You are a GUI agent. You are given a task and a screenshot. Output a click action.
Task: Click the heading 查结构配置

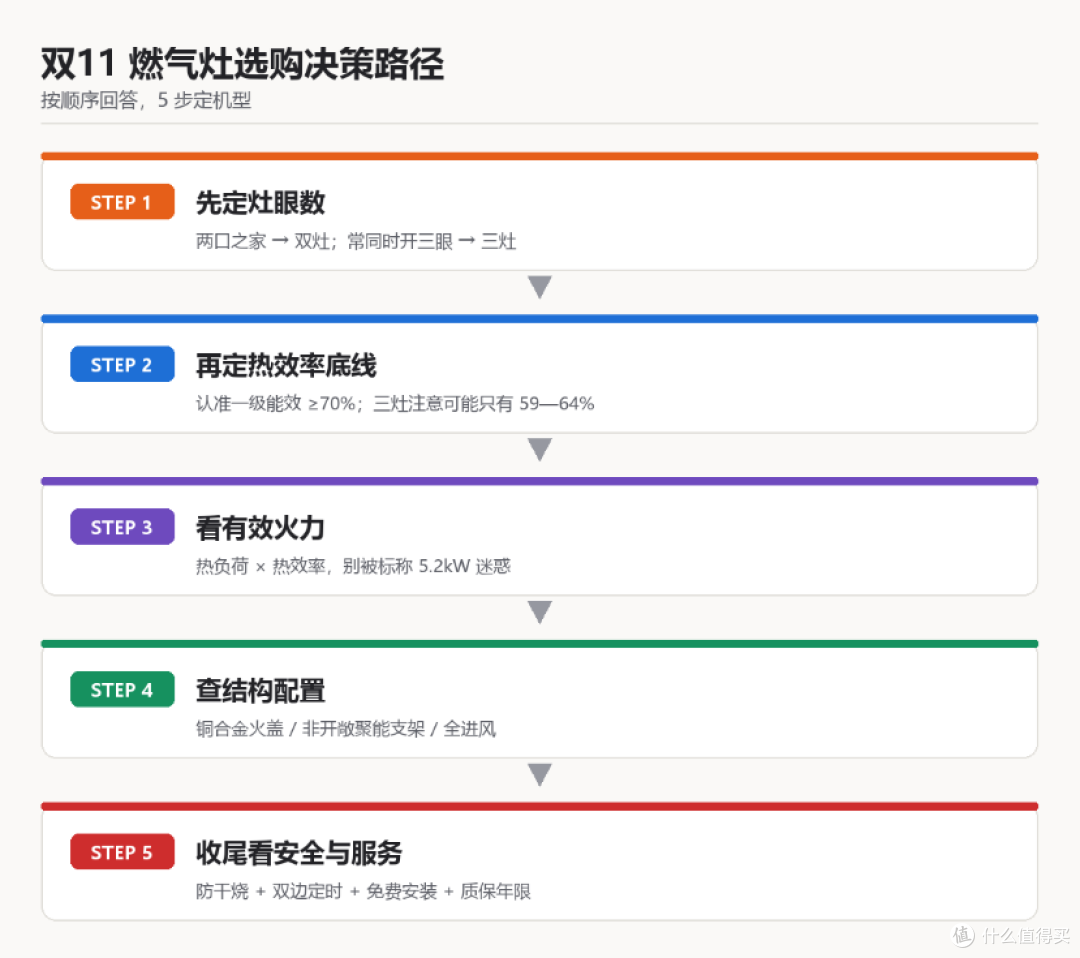tap(260, 690)
